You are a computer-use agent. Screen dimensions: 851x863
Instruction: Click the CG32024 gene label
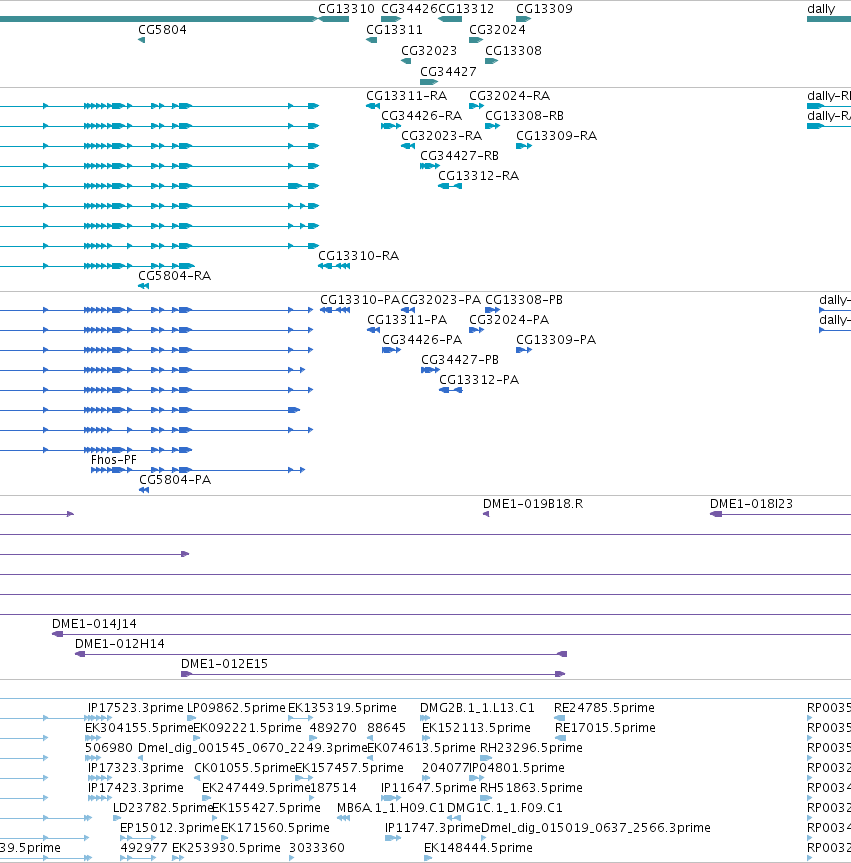[x=497, y=30]
